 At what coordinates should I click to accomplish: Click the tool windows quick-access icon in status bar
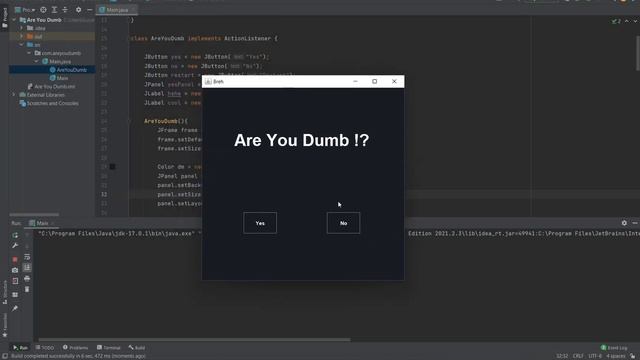(4, 356)
